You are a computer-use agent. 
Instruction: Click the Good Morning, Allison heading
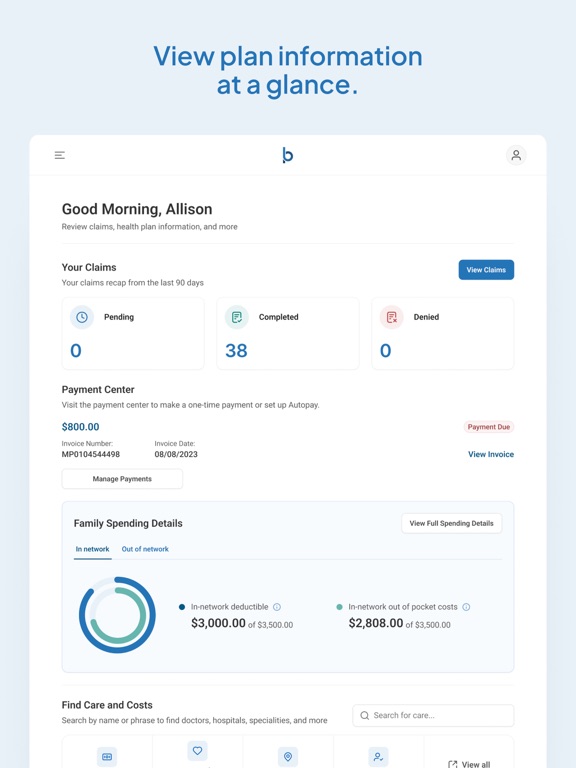click(137, 209)
